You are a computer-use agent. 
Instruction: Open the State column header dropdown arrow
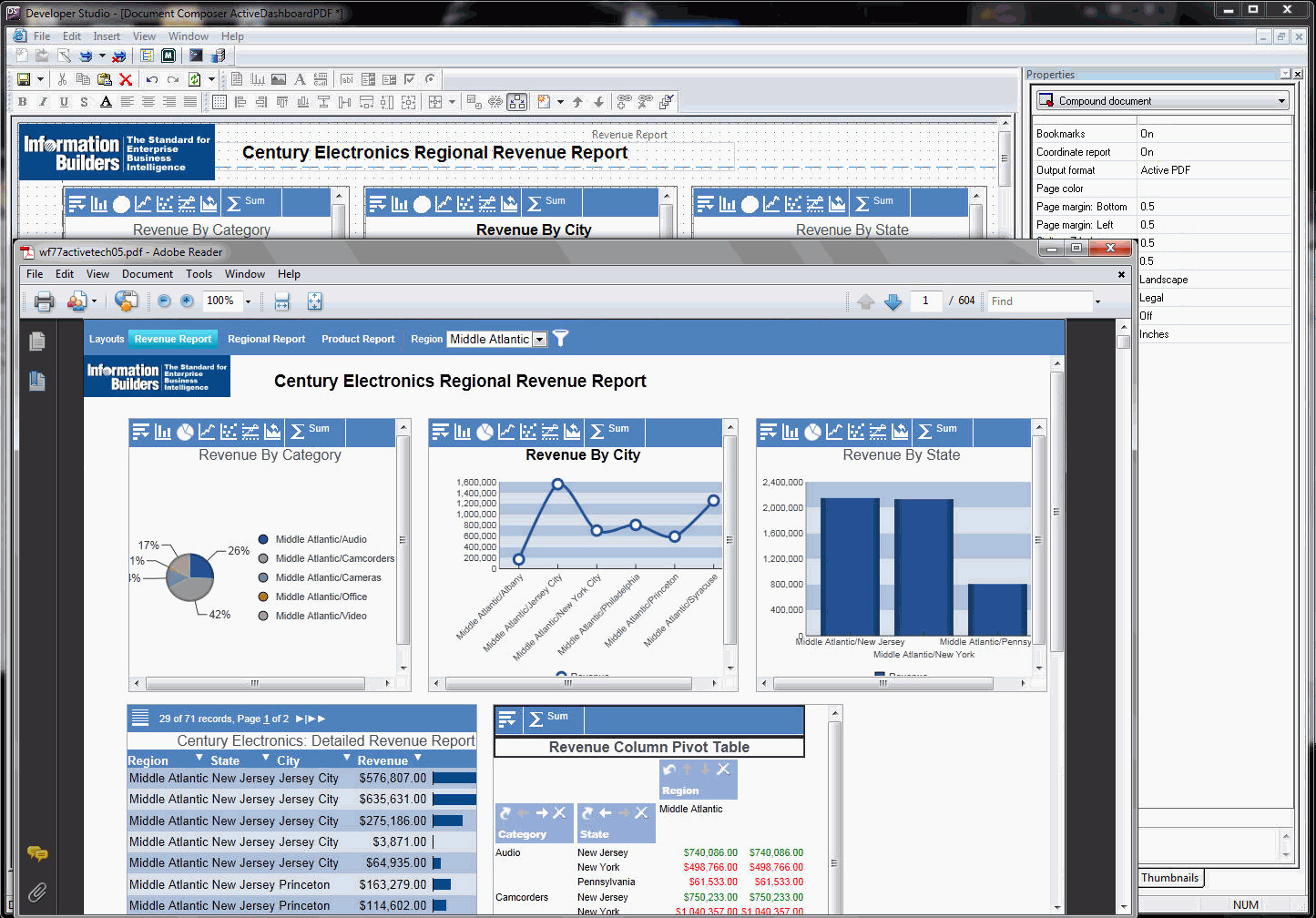coord(266,758)
